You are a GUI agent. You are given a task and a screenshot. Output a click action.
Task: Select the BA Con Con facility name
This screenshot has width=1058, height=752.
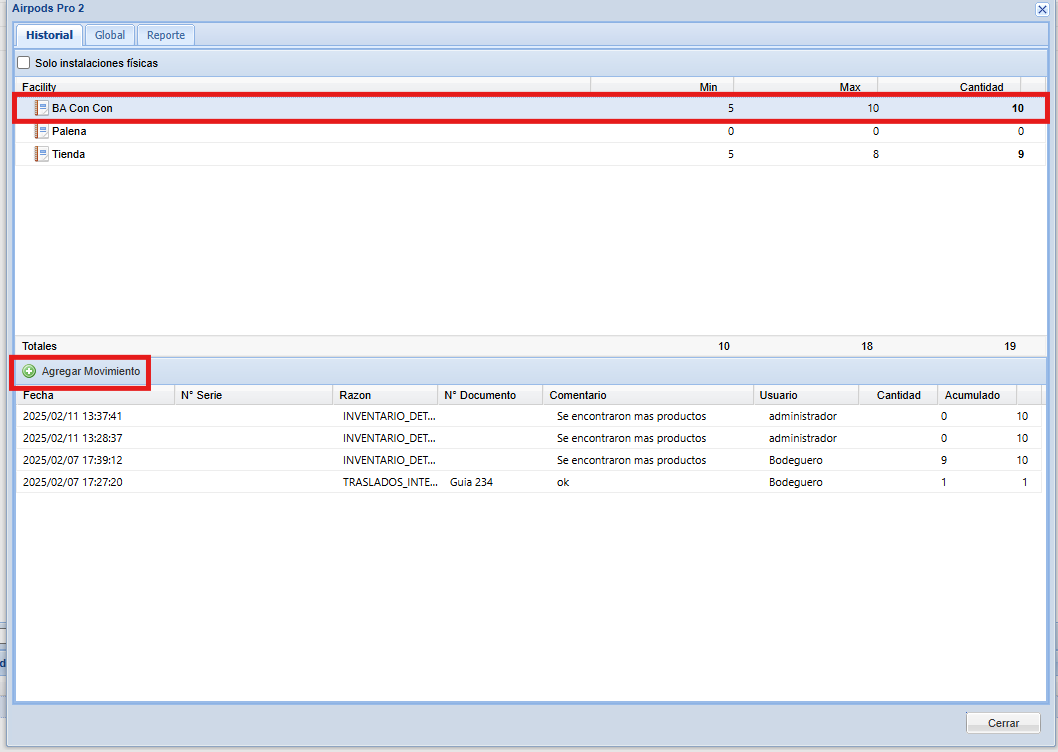82,108
